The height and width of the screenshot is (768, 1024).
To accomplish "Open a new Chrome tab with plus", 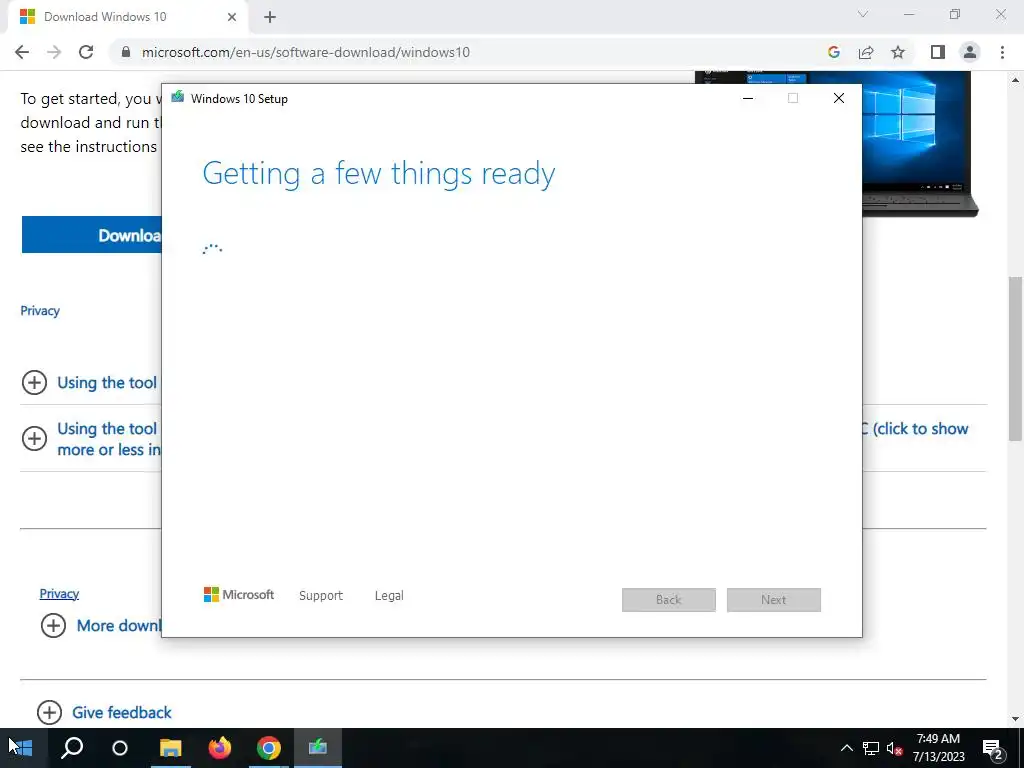I will click(x=270, y=17).
